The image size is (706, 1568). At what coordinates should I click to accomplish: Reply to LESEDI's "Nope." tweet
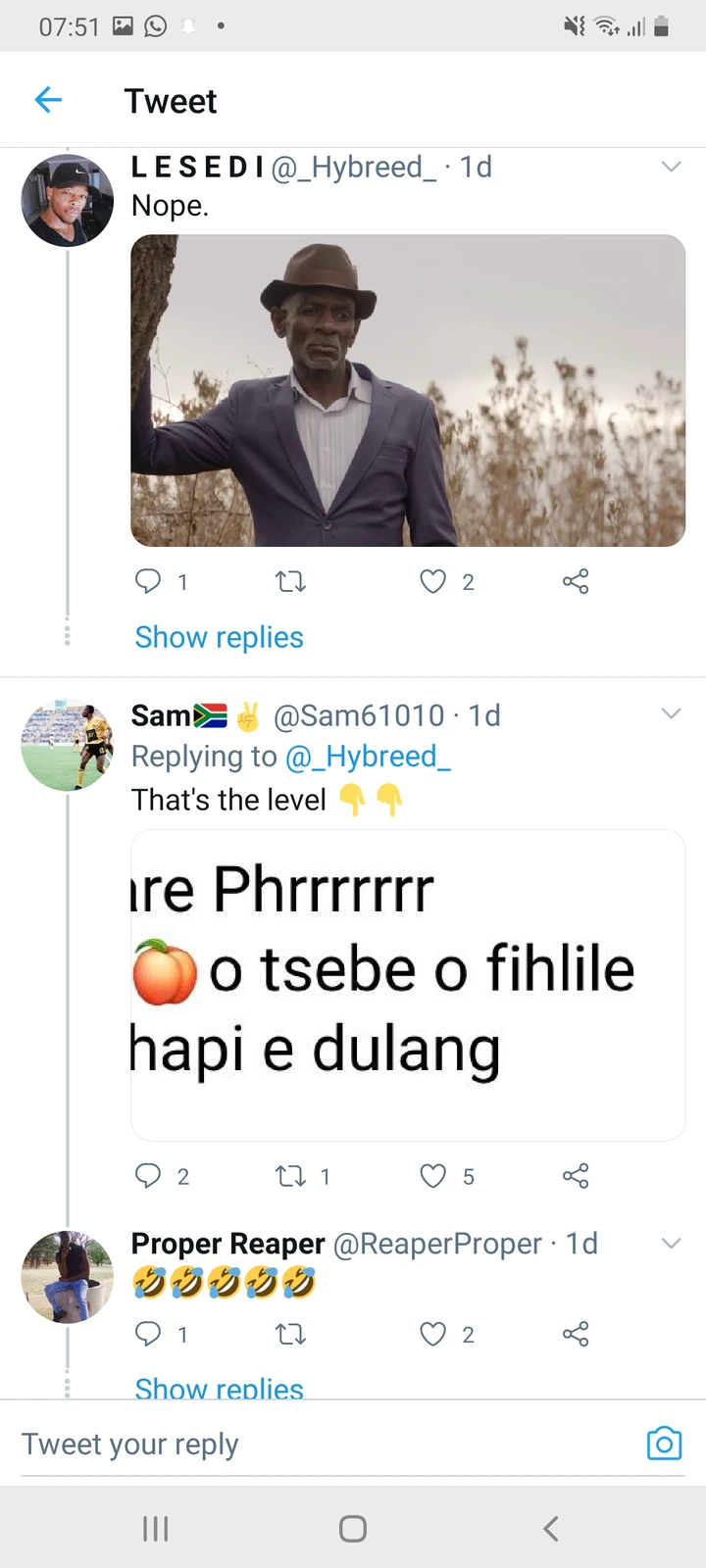(148, 581)
